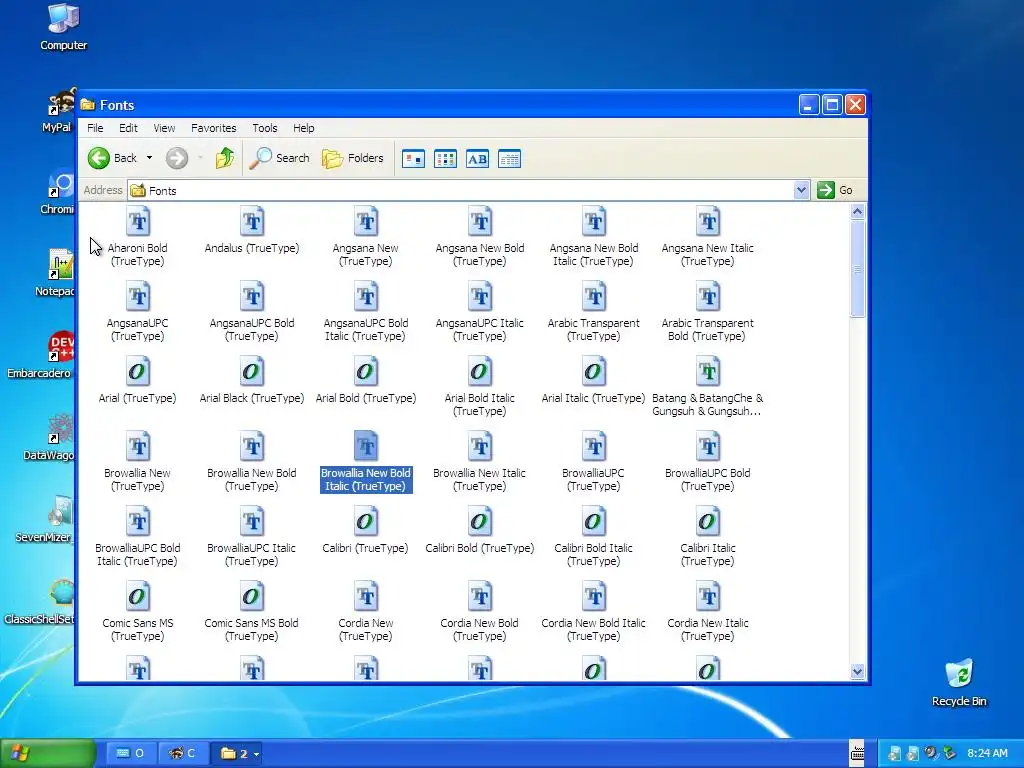Viewport: 1024px width, 768px height.
Task: Open the File menu
Action: pyautogui.click(x=95, y=128)
